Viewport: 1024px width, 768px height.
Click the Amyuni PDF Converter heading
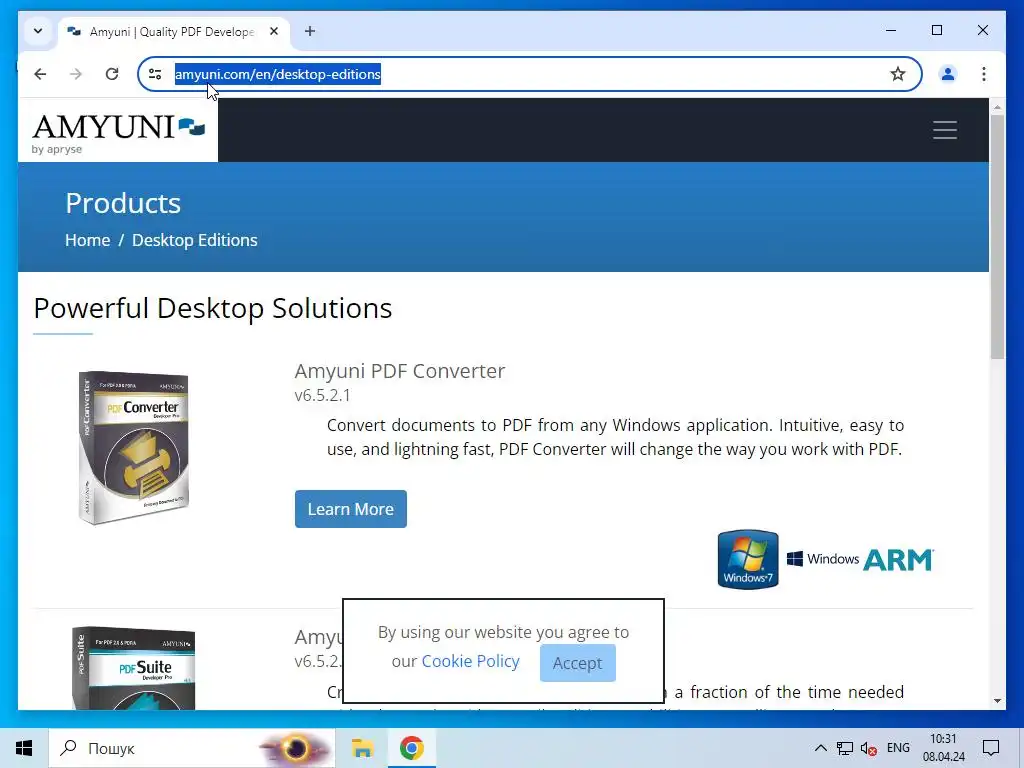click(x=400, y=371)
